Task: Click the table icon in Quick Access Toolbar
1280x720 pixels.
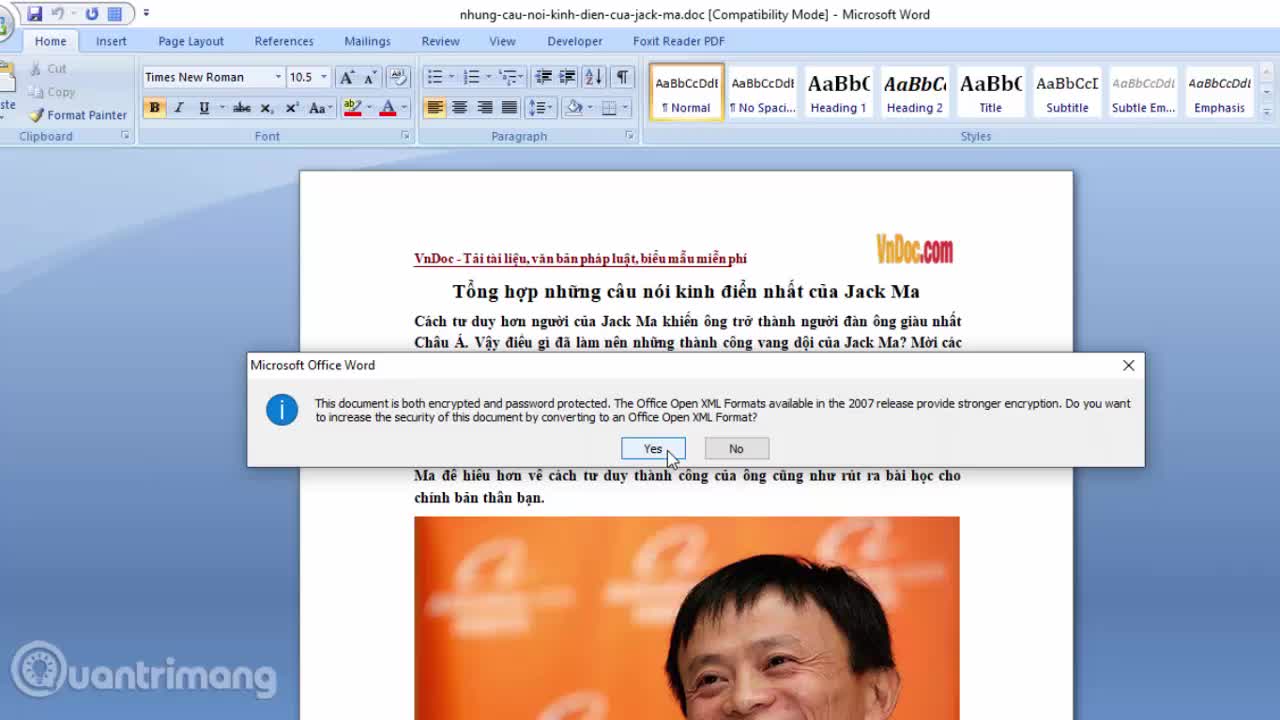Action: [115, 14]
